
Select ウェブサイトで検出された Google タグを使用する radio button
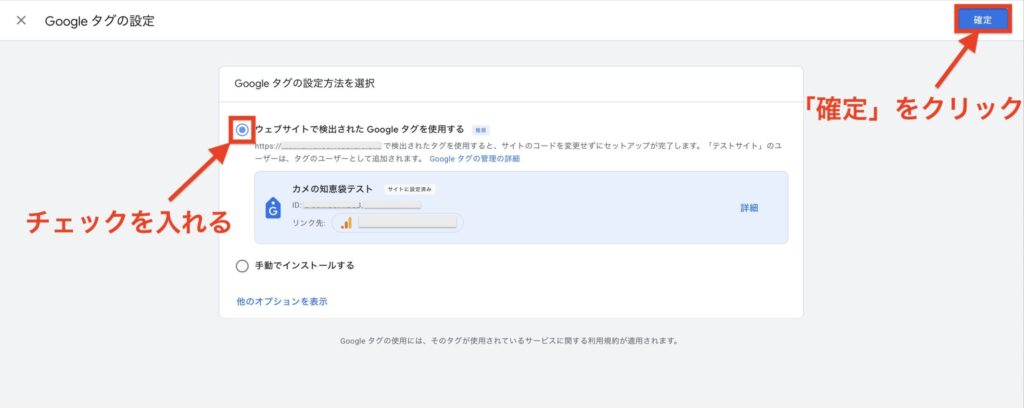(242, 130)
